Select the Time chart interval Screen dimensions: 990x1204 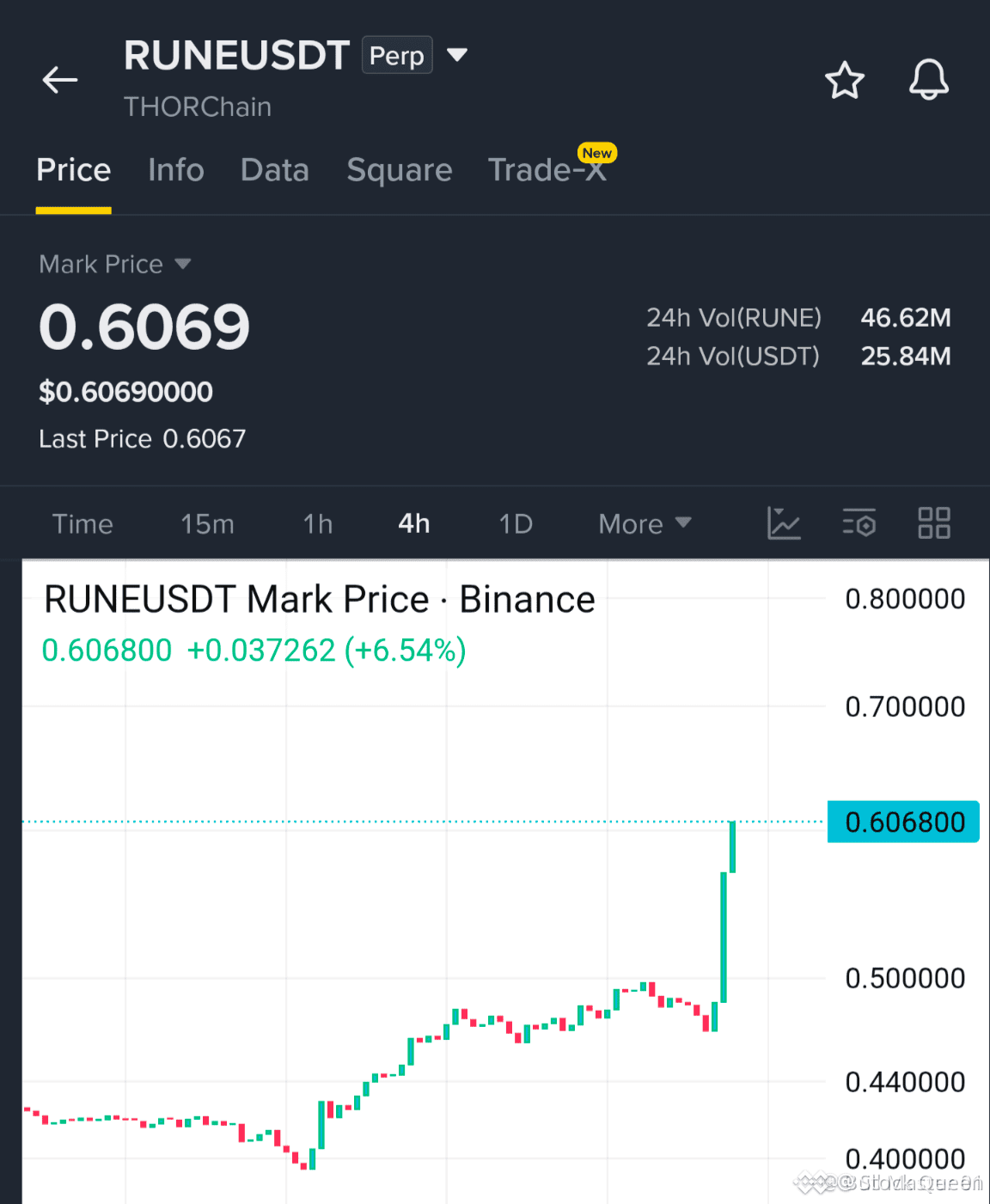(x=82, y=523)
